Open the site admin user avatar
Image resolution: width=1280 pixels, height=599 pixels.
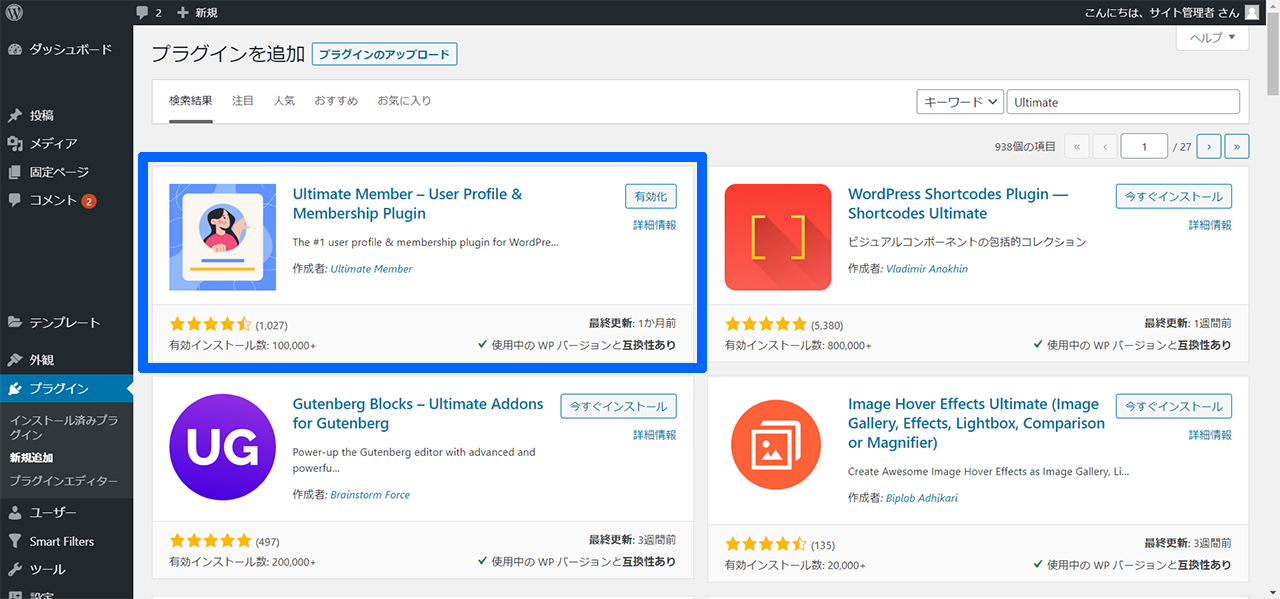[x=1252, y=12]
